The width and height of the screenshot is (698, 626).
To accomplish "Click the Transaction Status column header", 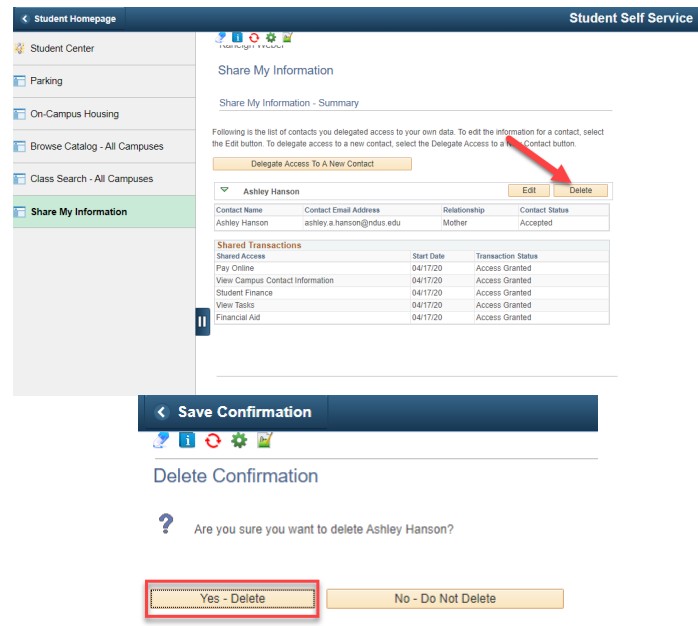I will coord(507,256).
